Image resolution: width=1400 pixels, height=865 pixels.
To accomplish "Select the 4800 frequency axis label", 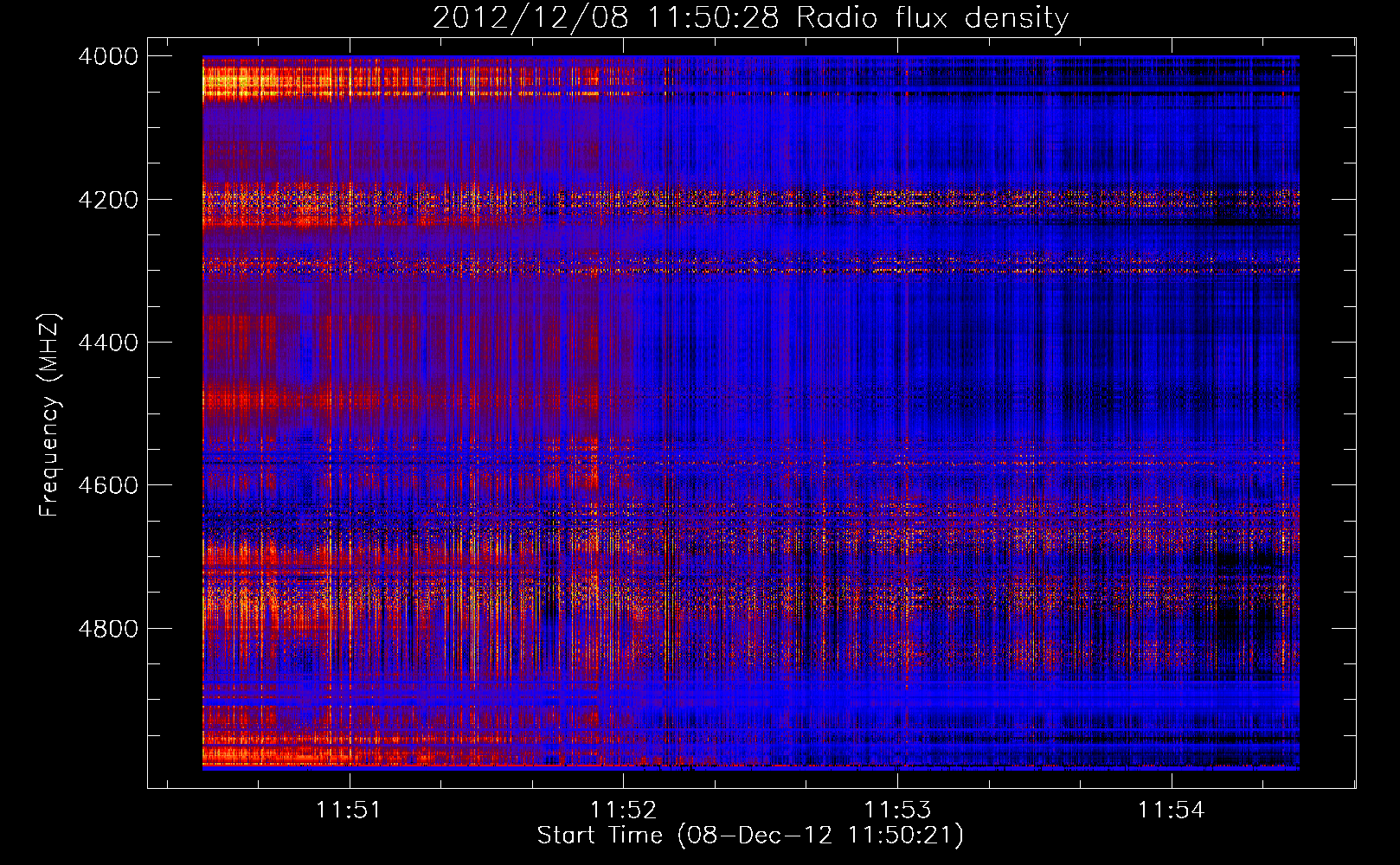I will [108, 629].
